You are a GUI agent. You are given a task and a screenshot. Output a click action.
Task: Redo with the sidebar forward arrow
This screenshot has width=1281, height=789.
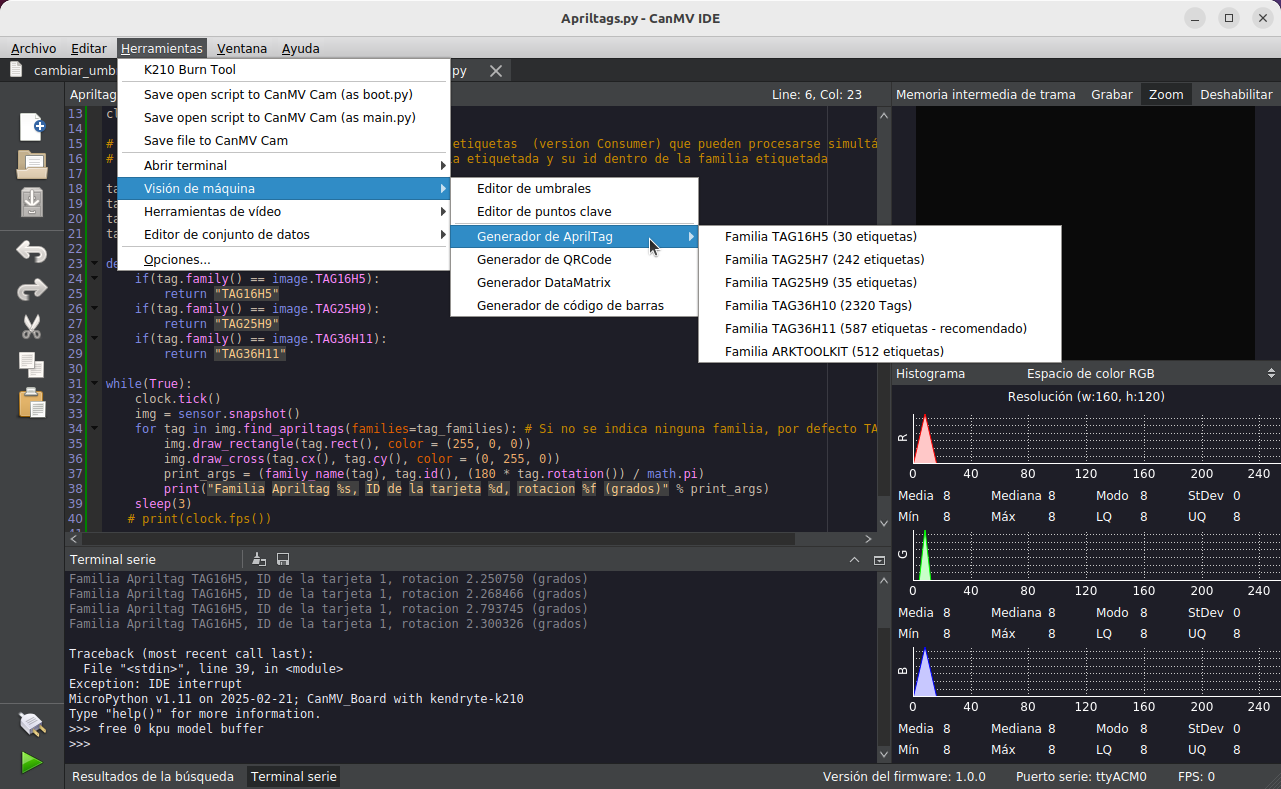click(x=32, y=289)
